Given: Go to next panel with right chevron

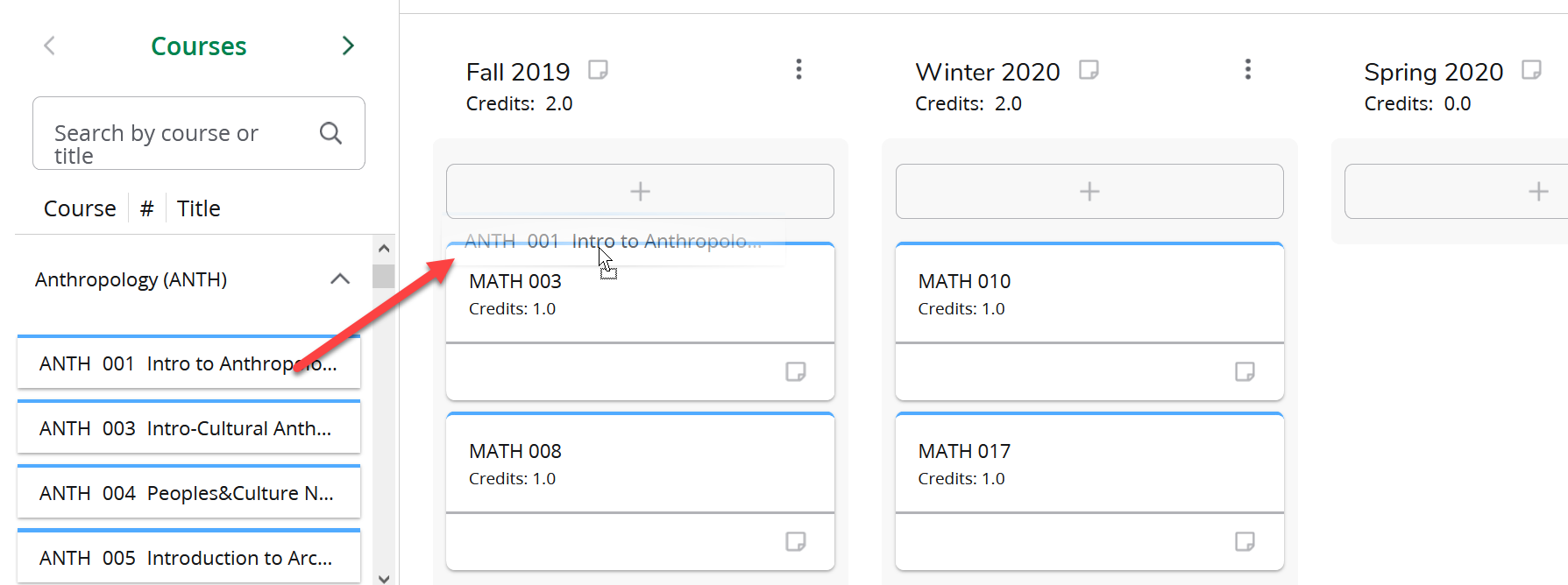Looking at the screenshot, I should click(348, 46).
